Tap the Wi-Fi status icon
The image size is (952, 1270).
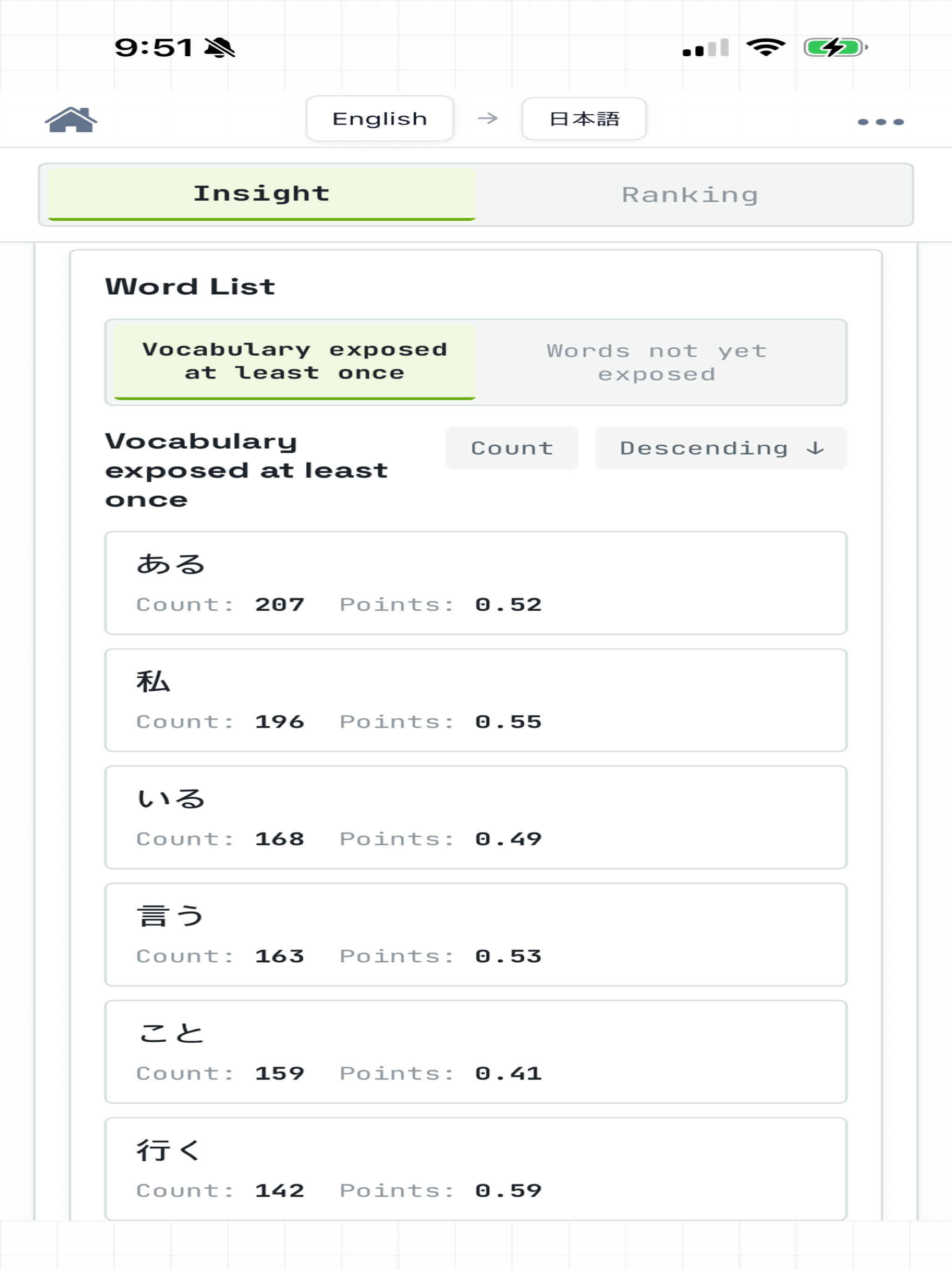point(766,47)
